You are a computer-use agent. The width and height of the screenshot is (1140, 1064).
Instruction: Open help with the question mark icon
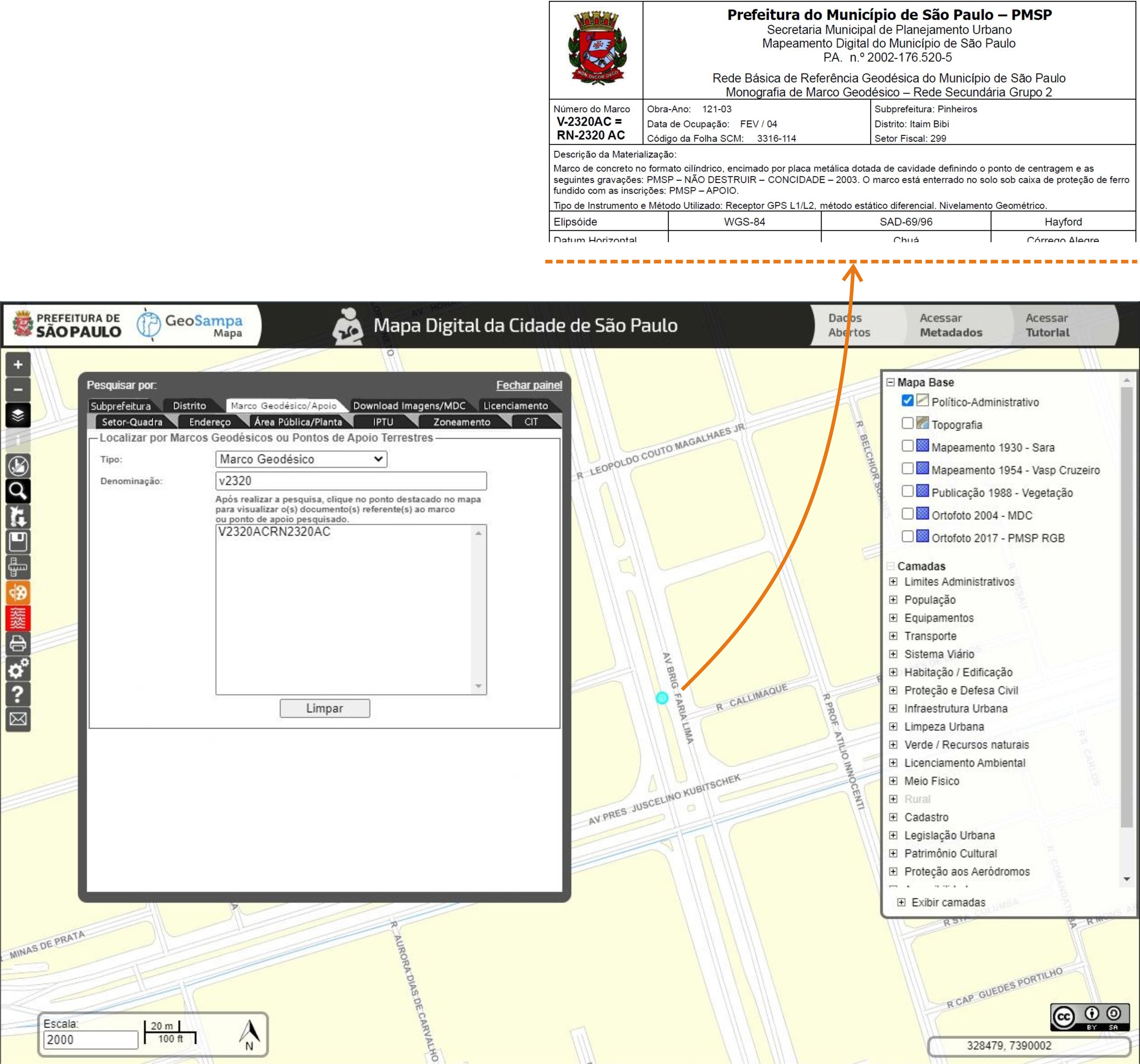18,694
